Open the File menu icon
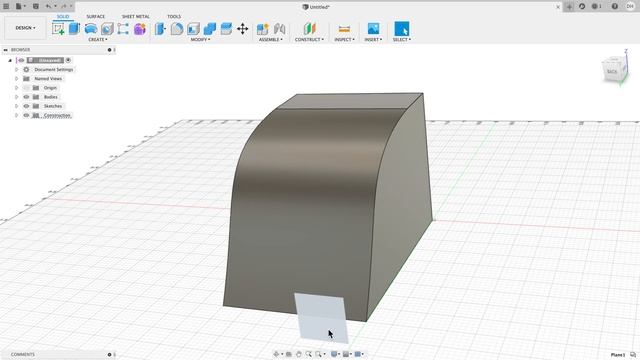The image size is (640, 360). click(19, 6)
